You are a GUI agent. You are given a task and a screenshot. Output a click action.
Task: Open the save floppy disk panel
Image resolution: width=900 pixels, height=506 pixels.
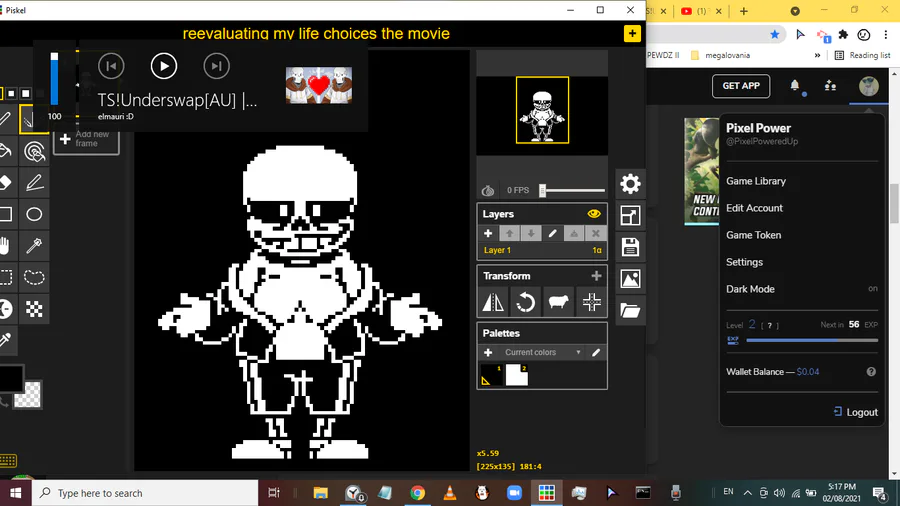click(x=630, y=247)
